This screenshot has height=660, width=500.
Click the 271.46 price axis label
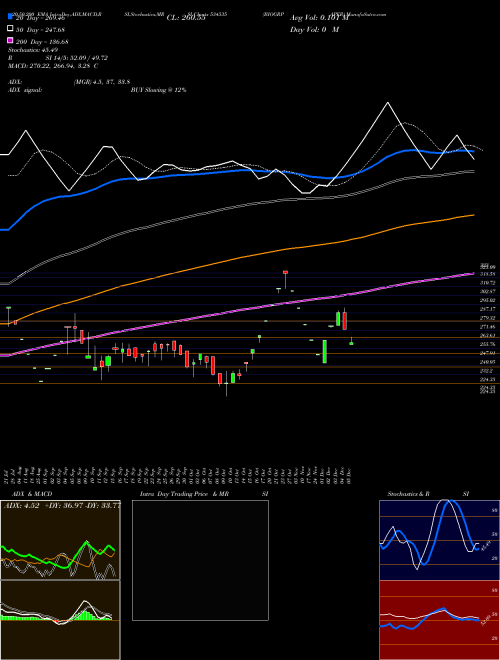tap(487, 327)
